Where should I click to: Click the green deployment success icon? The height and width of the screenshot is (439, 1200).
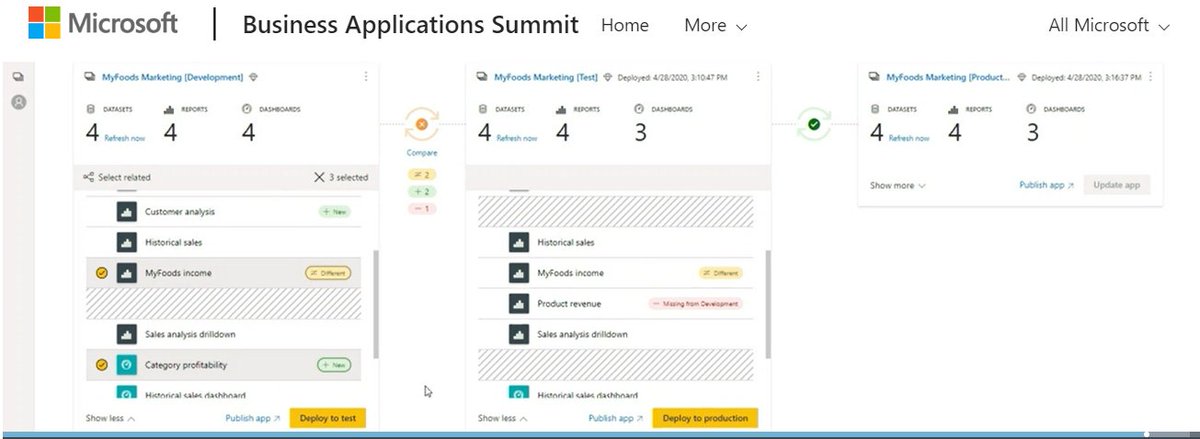coord(813,125)
